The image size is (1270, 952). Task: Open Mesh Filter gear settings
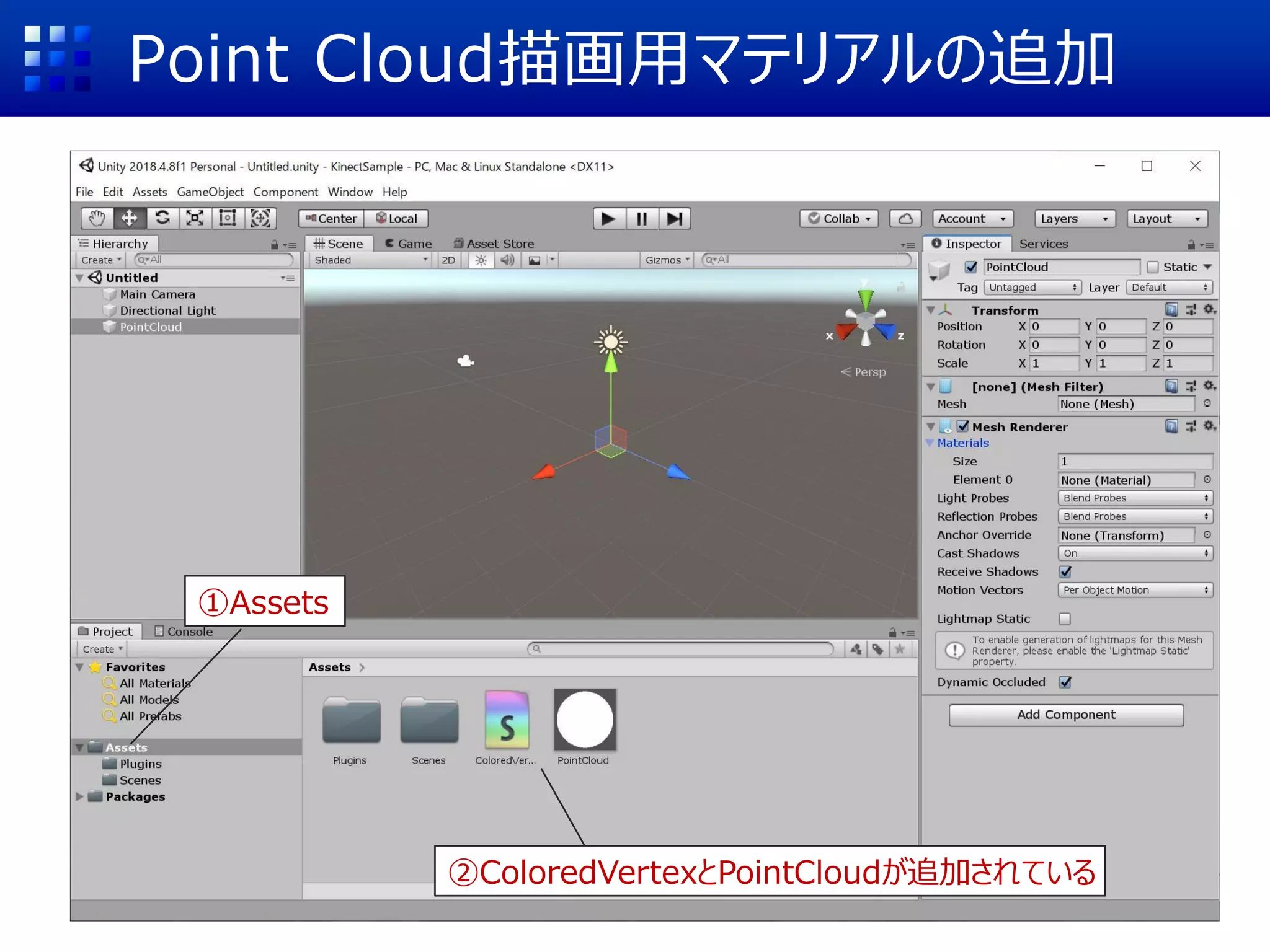tap(1209, 386)
